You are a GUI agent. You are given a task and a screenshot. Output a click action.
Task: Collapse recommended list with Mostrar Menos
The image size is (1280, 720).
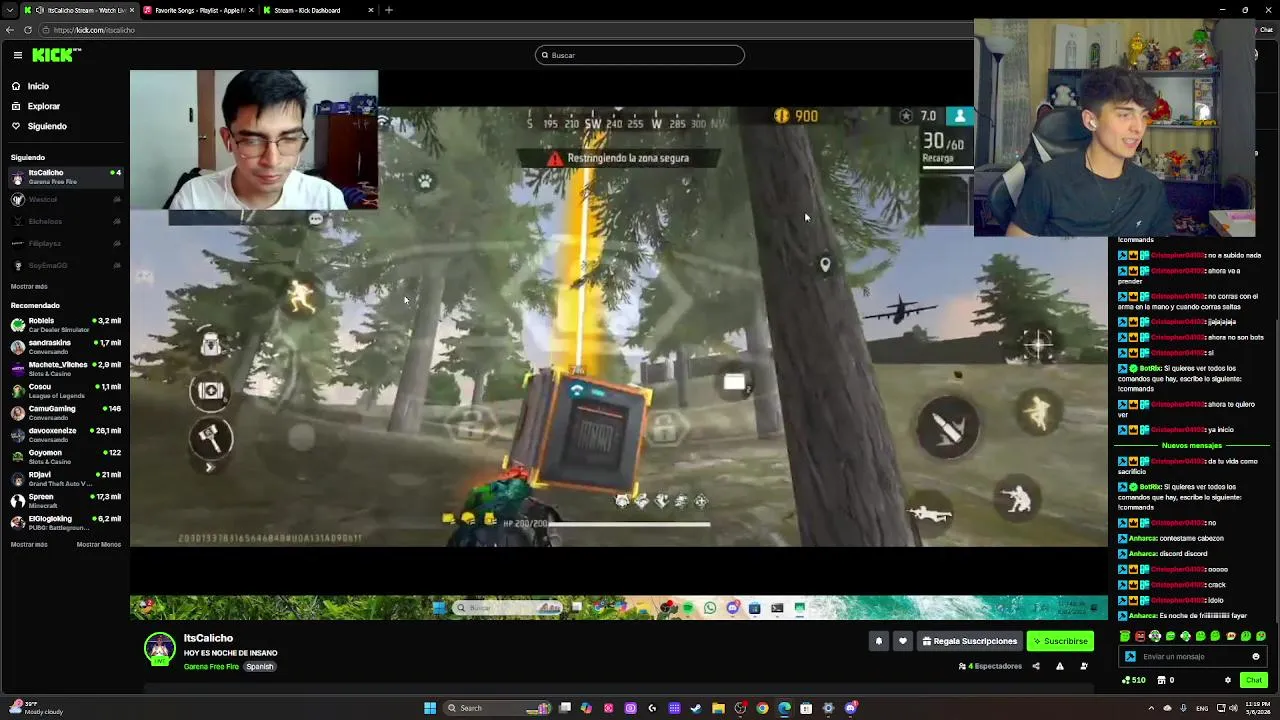coord(99,544)
